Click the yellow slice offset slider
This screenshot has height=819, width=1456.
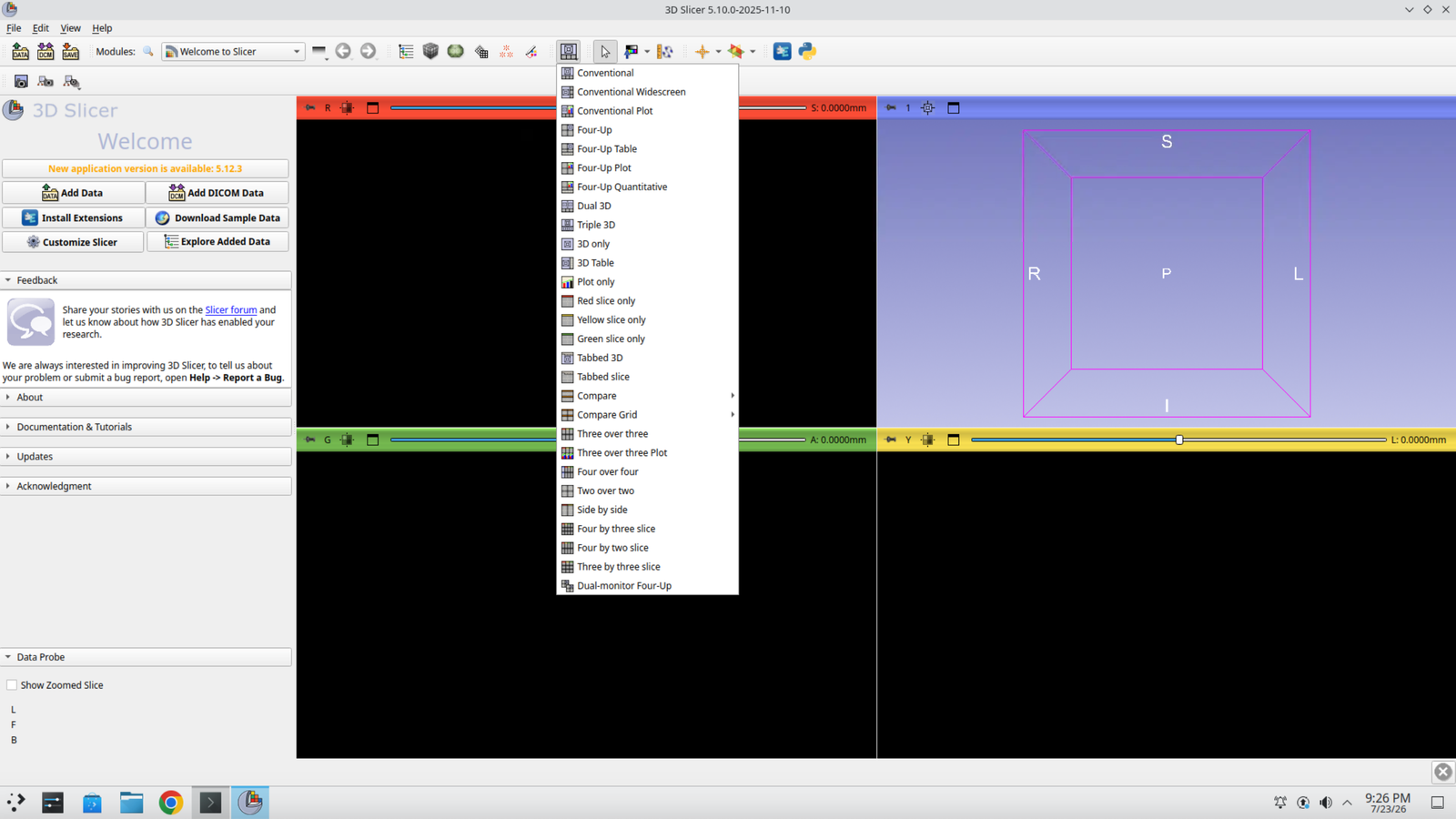[x=1178, y=440]
